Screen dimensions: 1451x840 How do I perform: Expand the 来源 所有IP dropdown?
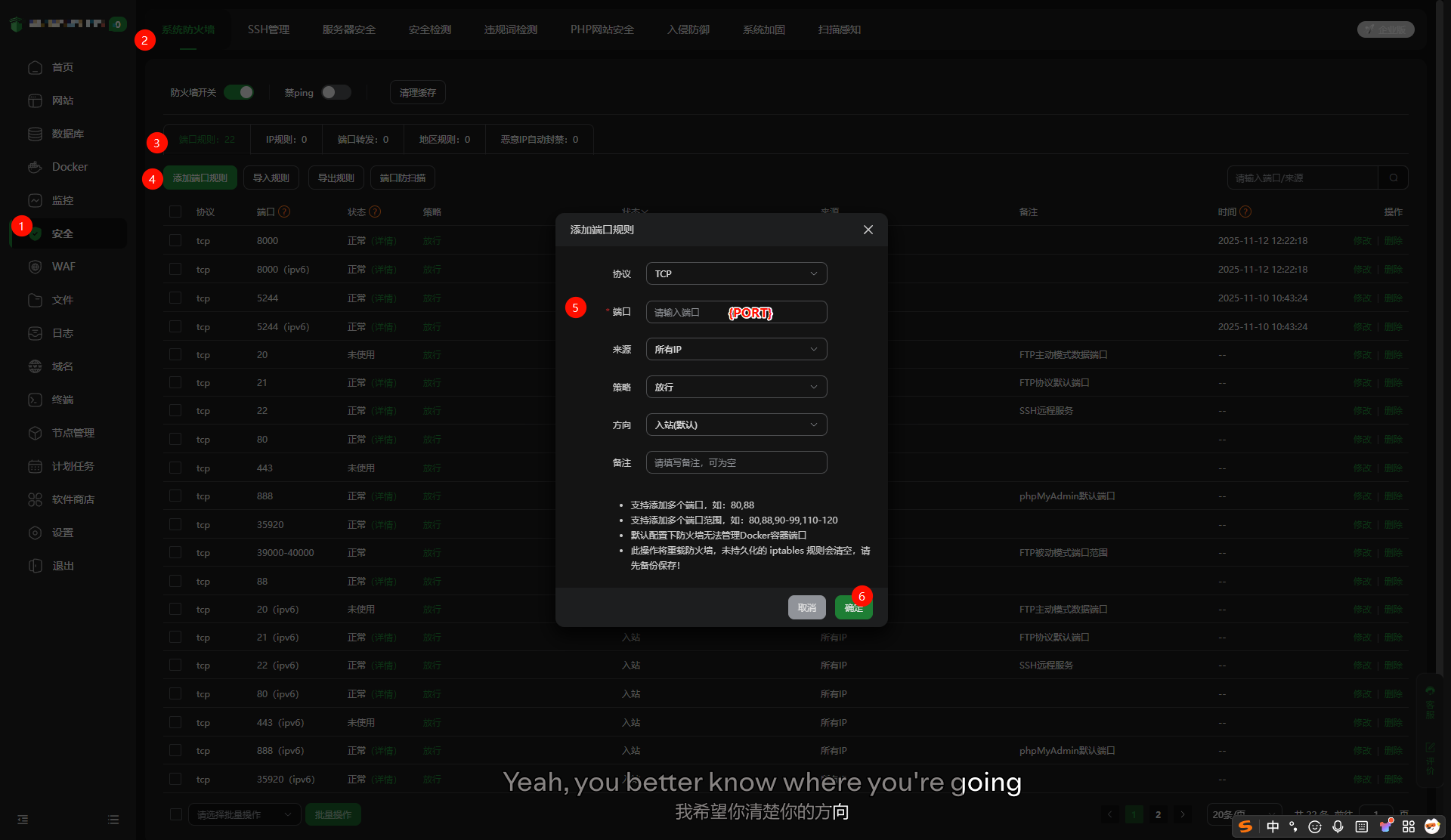(x=736, y=349)
